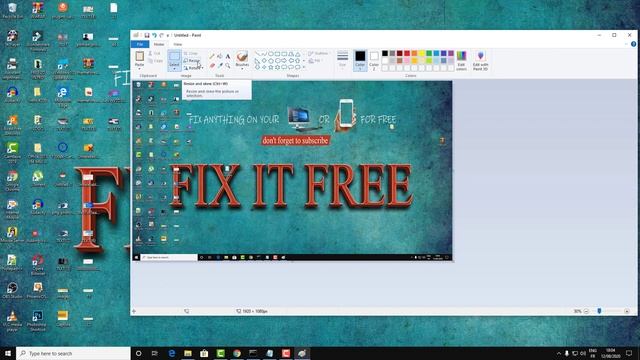Viewport: 640px width, 360px height.
Task: Collapse the ribbon with the arrow
Action: [627, 44]
